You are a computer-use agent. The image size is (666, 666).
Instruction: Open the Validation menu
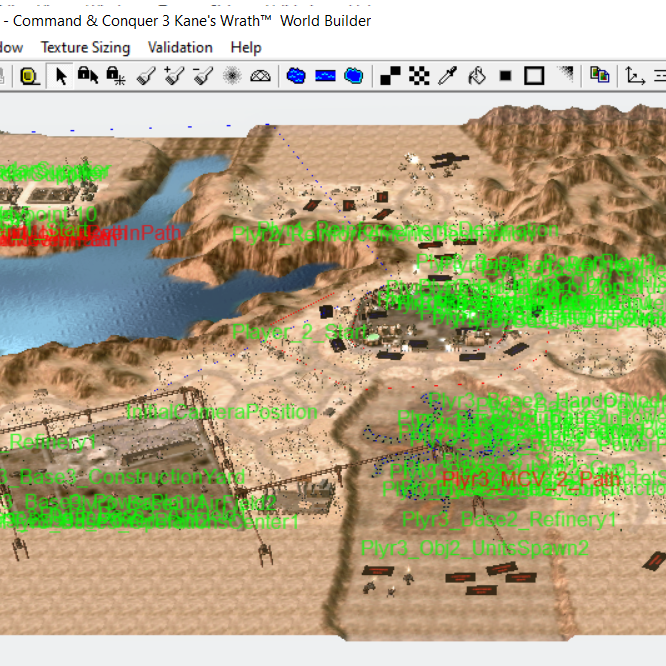tap(180, 48)
